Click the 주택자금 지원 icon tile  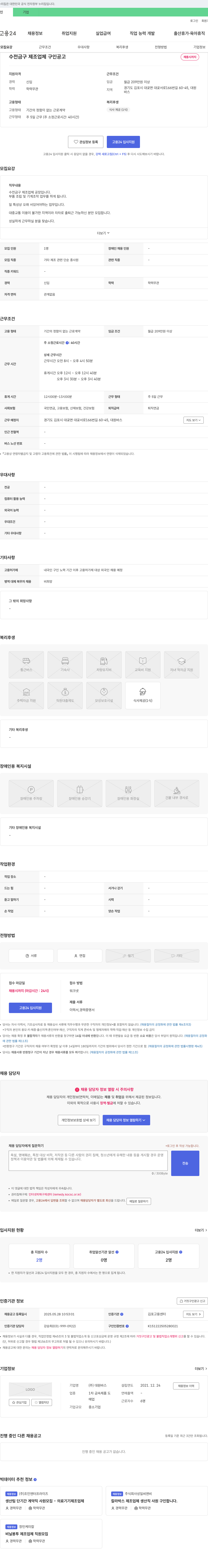coord(26,696)
